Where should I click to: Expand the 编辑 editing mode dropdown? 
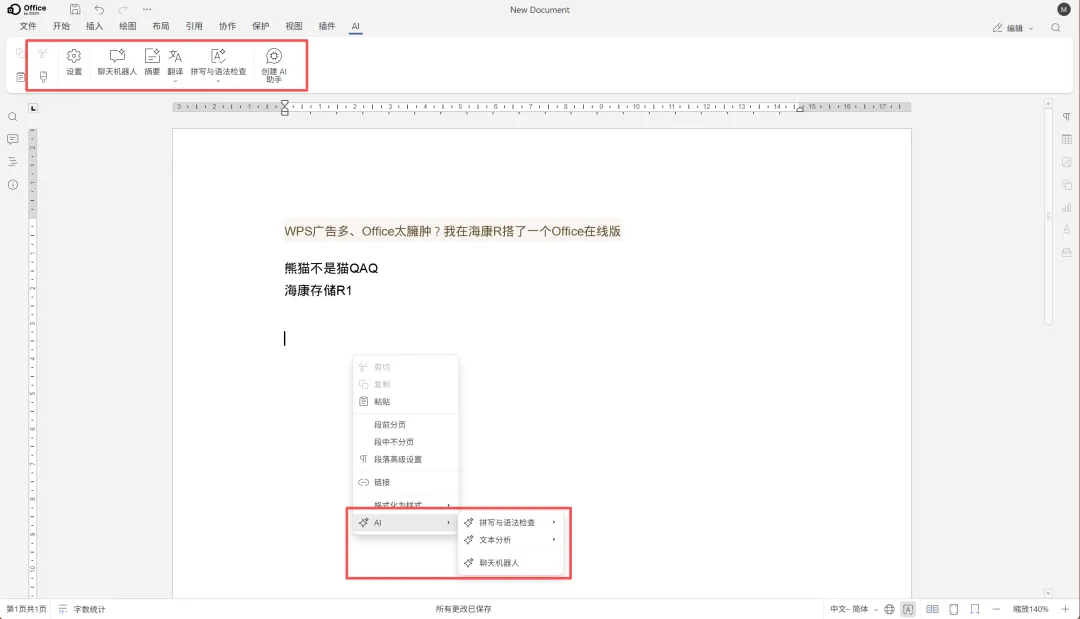click(1014, 28)
